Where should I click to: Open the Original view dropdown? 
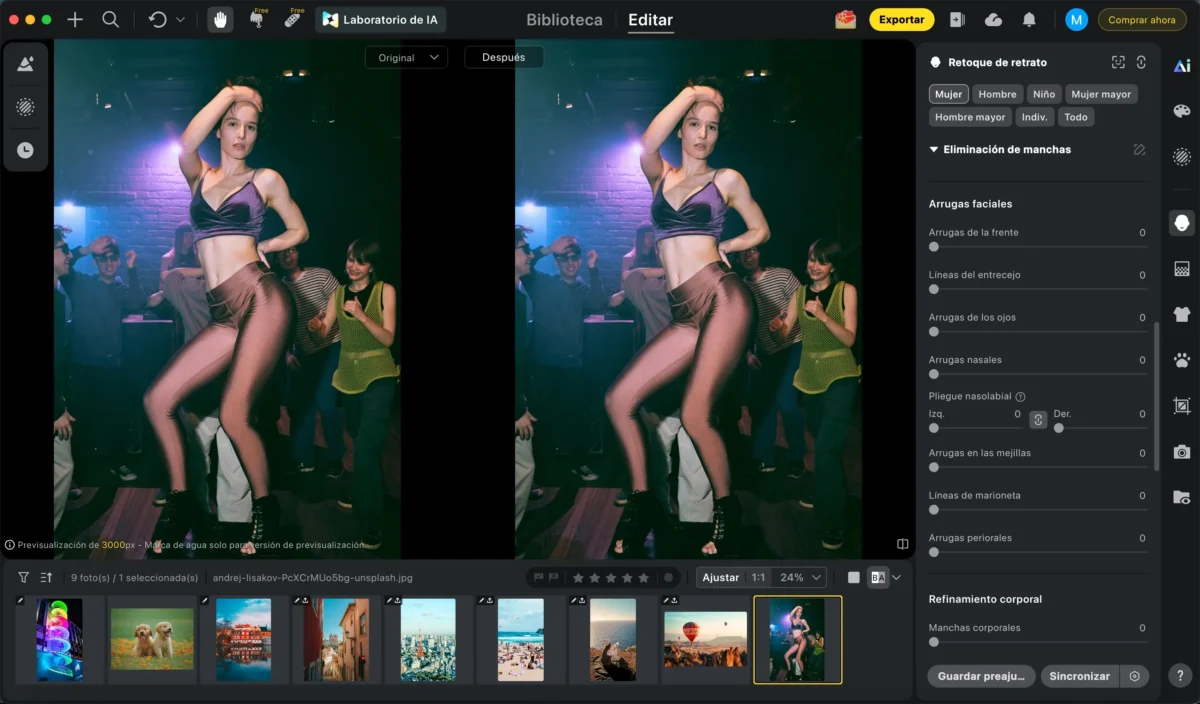(405, 58)
